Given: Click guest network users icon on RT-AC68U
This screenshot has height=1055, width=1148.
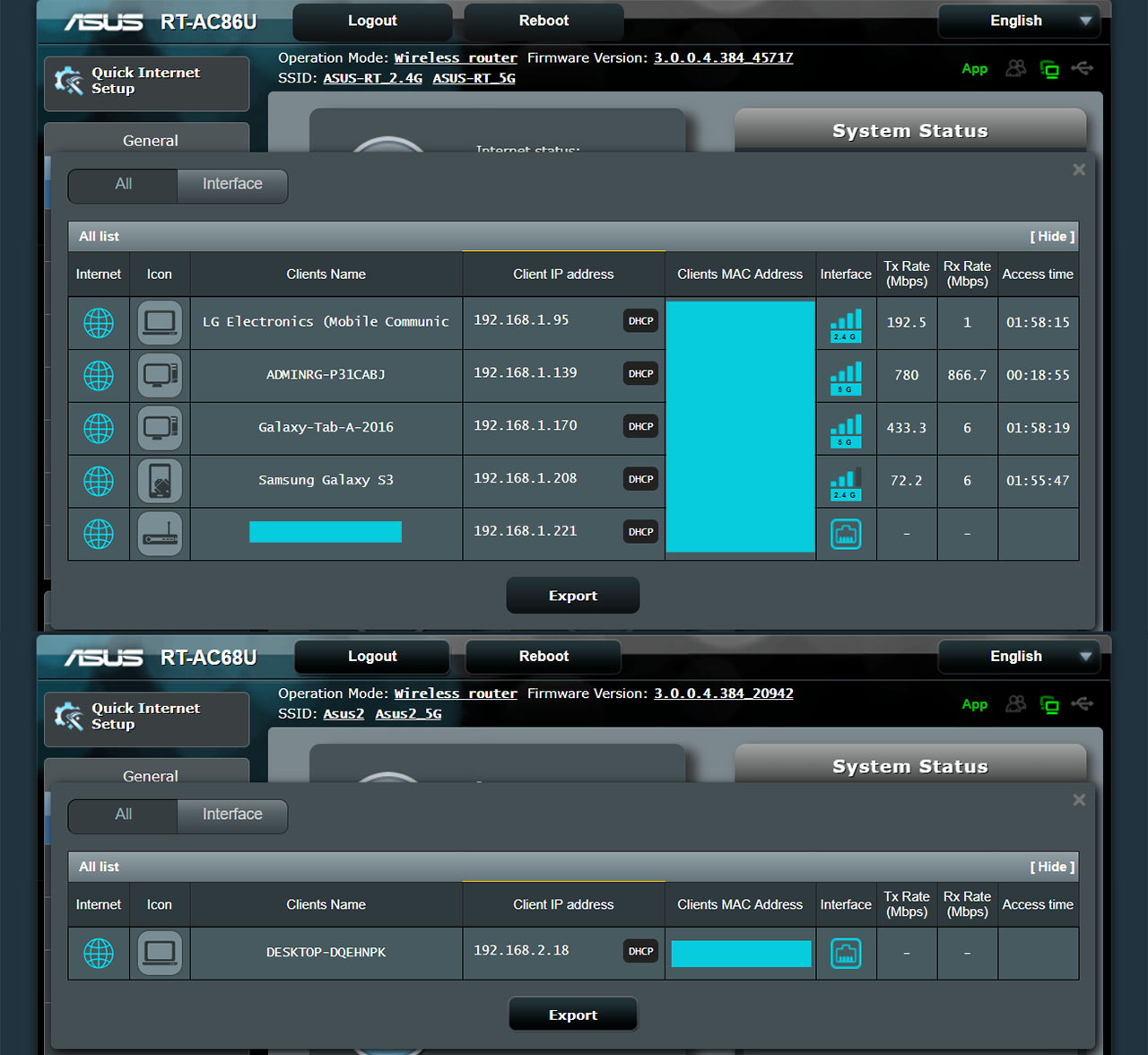Looking at the screenshot, I should pyautogui.click(x=1015, y=704).
